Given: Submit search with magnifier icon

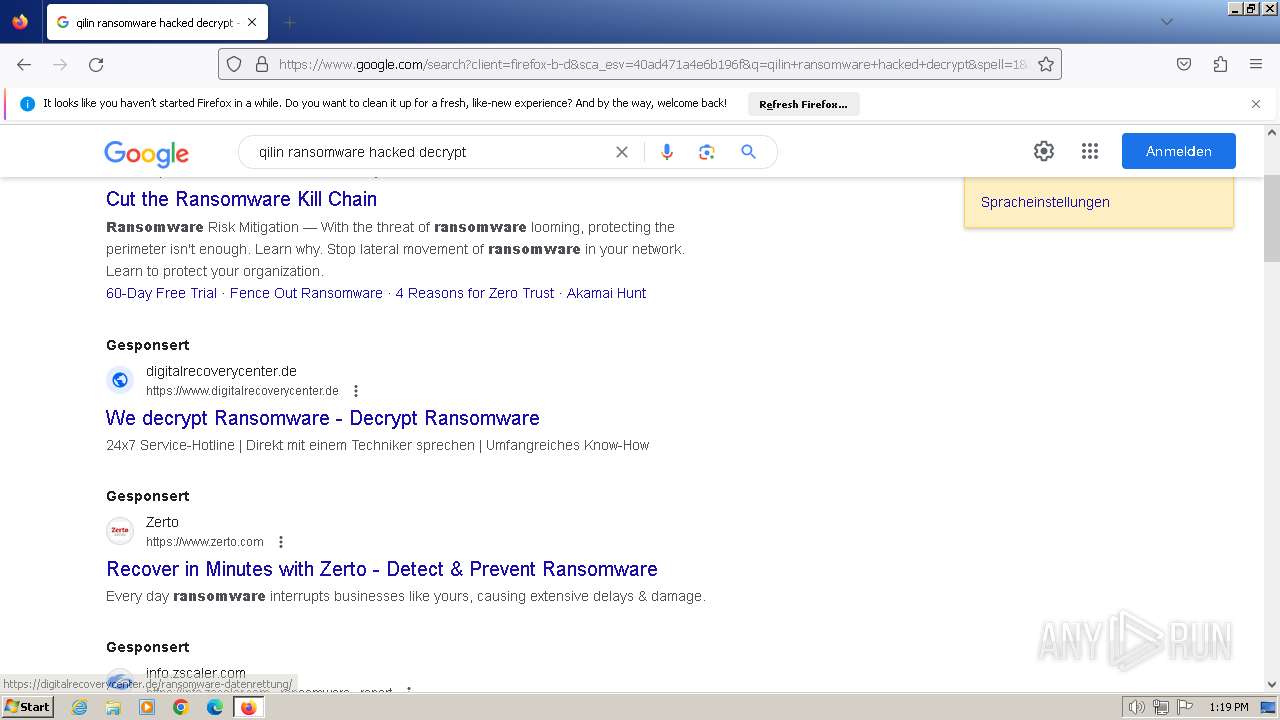Looking at the screenshot, I should pyautogui.click(x=748, y=152).
